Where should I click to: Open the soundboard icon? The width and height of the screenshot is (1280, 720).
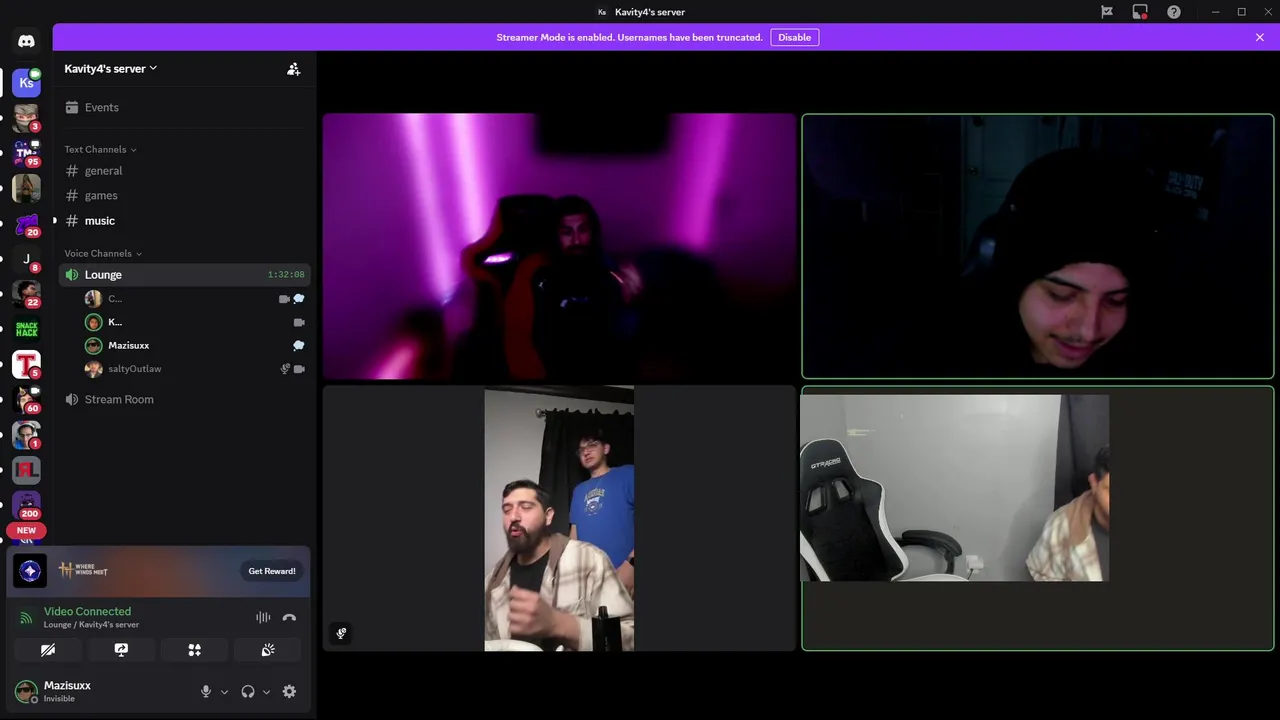[268, 650]
